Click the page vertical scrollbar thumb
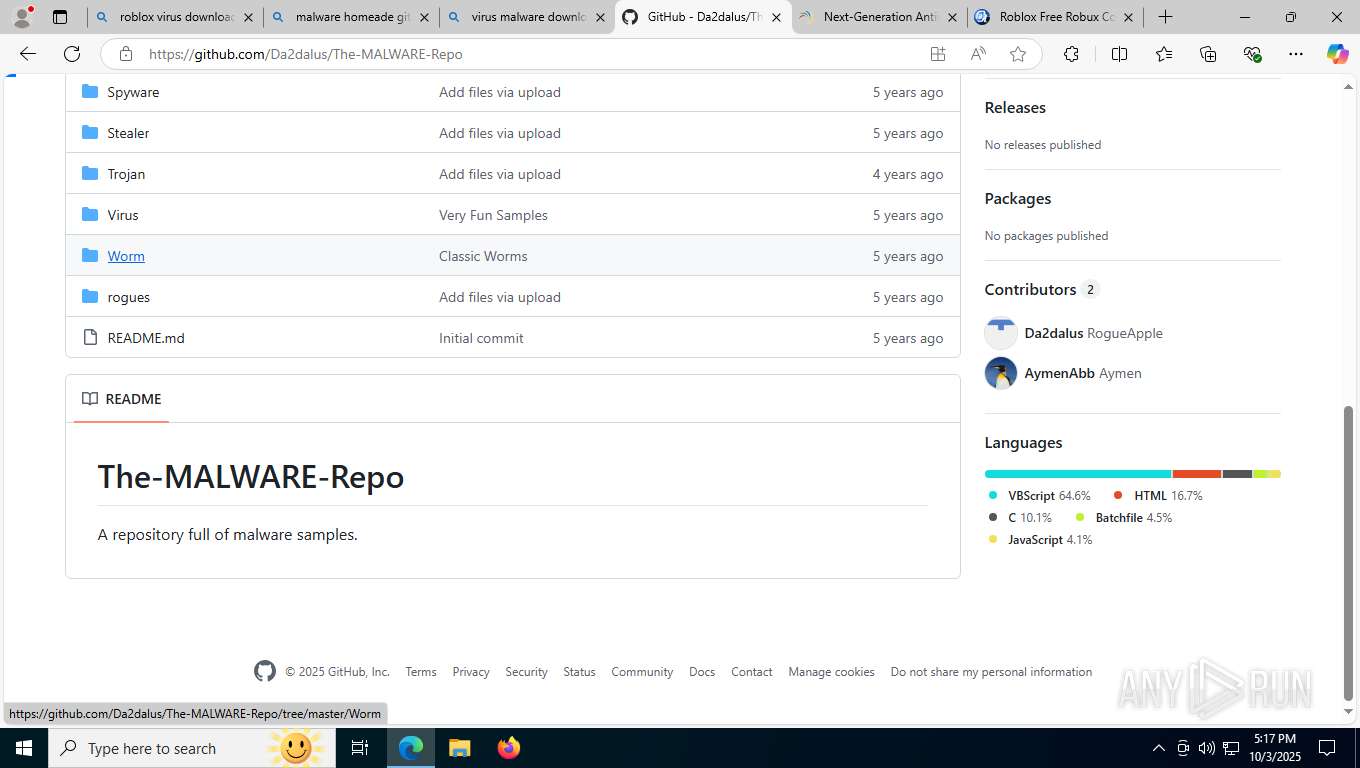The image size is (1360, 768). coord(1348,553)
